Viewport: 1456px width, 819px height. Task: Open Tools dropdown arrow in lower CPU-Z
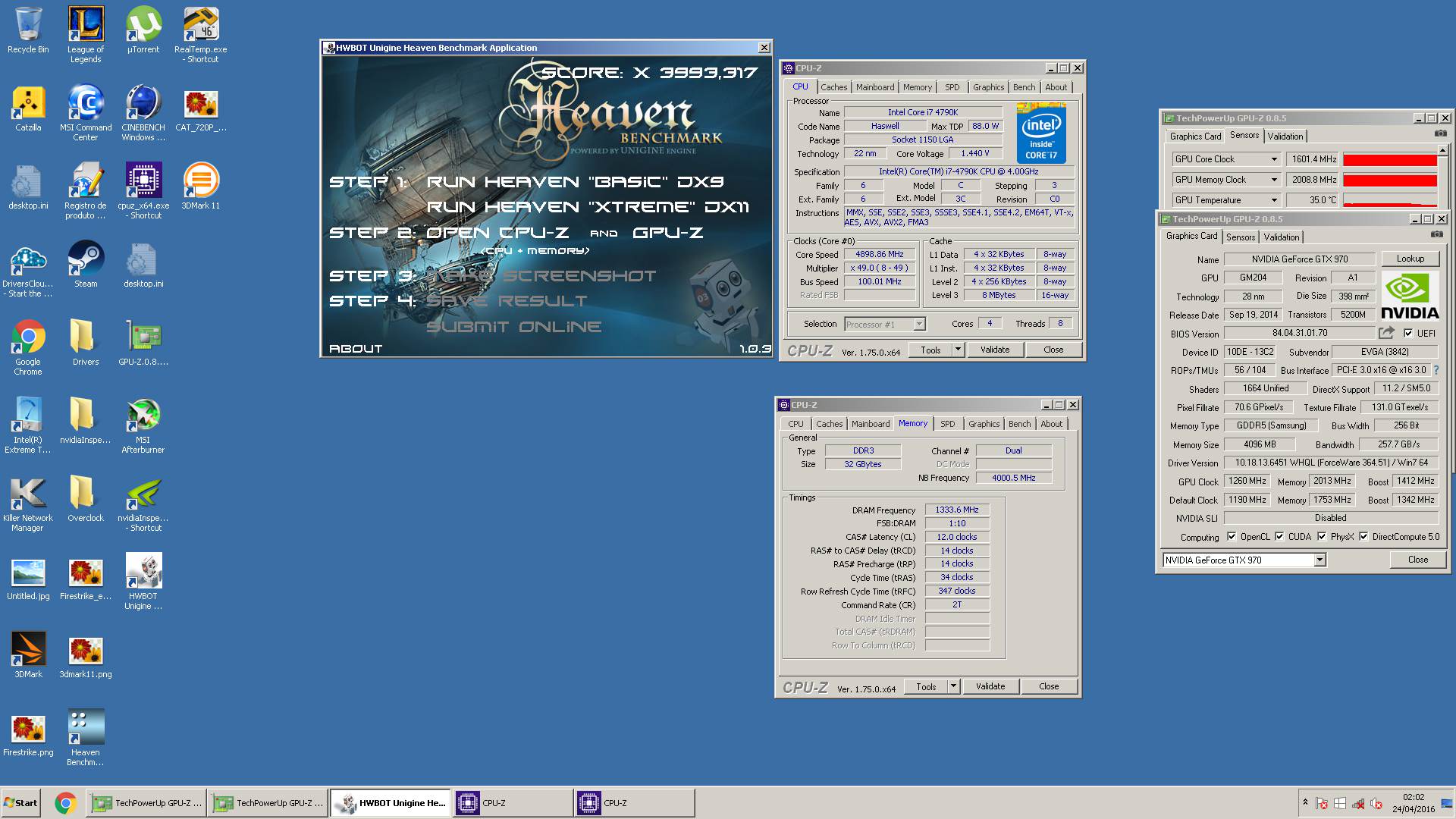tap(953, 686)
